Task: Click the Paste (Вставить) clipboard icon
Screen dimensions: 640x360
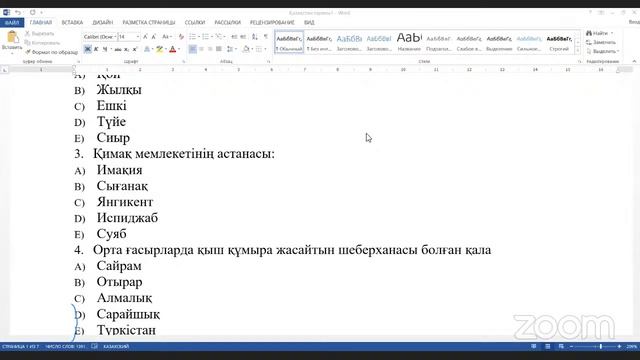Action: click(x=12, y=38)
